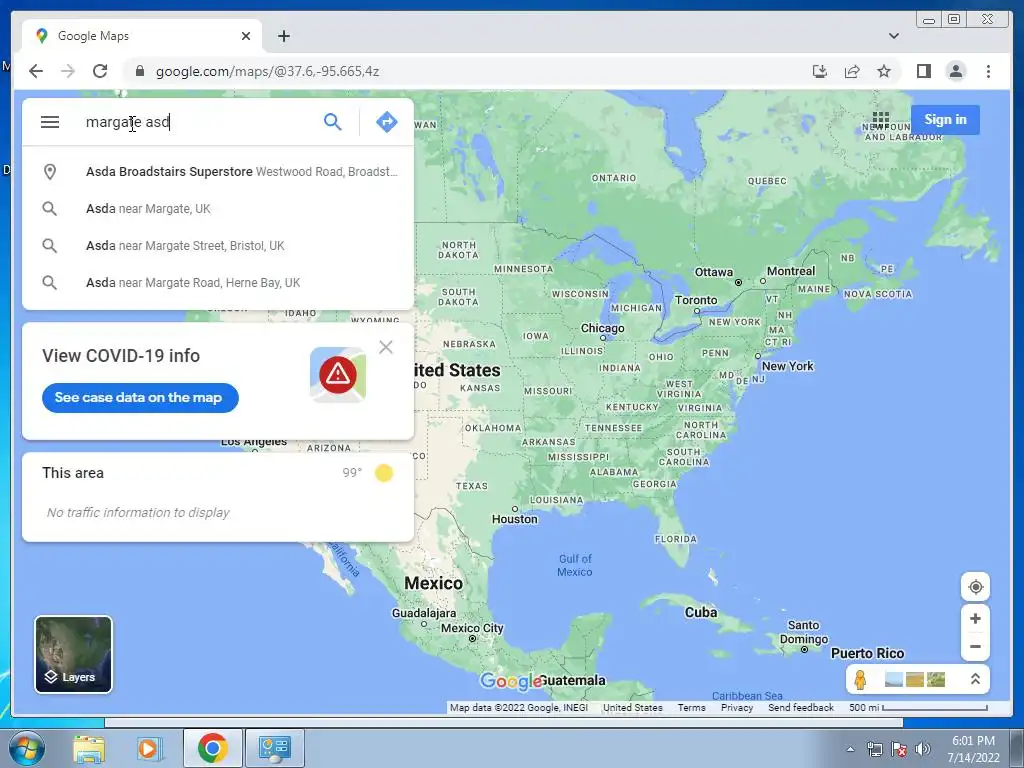Click the Chrome taskbar icon

click(x=212, y=748)
